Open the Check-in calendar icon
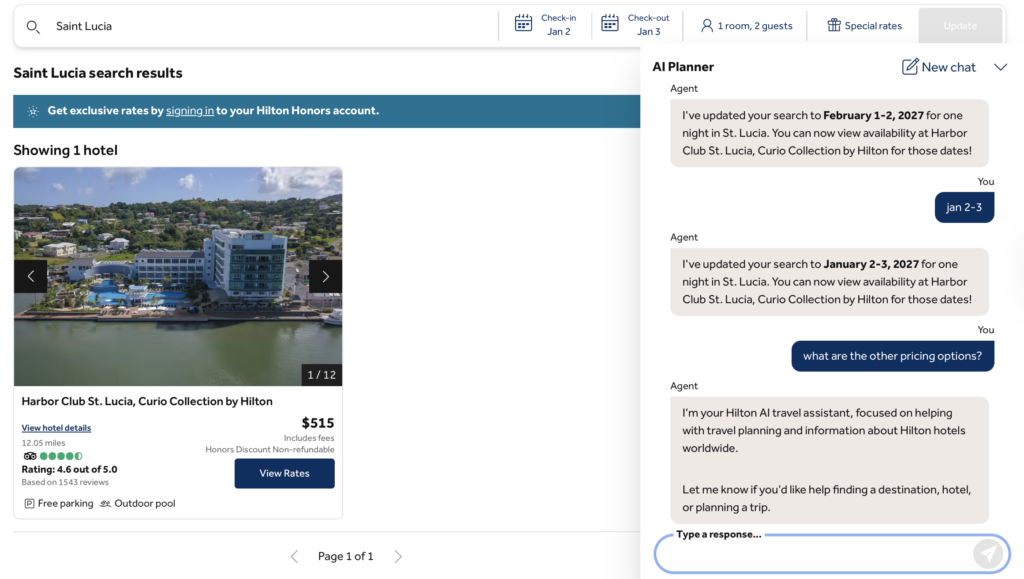The image size is (1024, 579). (x=523, y=24)
